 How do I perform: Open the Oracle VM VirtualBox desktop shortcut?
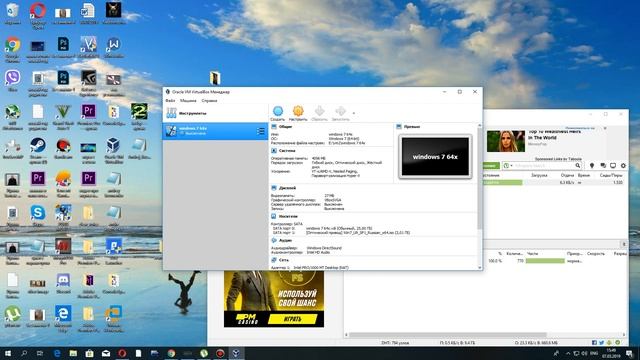113,145
